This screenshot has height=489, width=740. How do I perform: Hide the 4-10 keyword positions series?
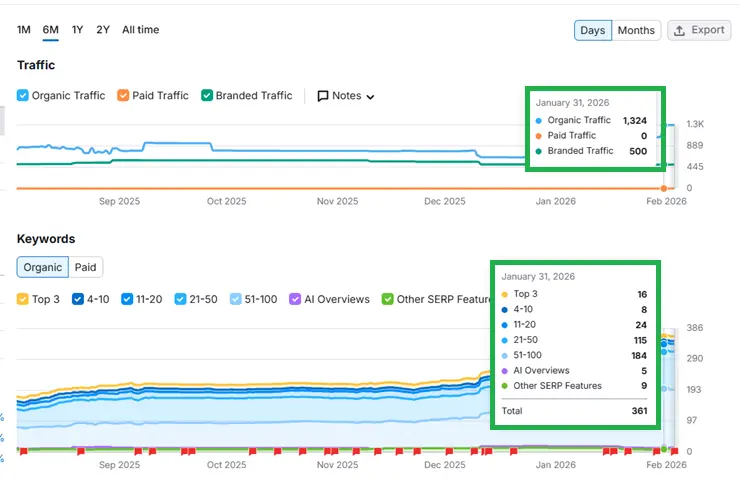78,299
